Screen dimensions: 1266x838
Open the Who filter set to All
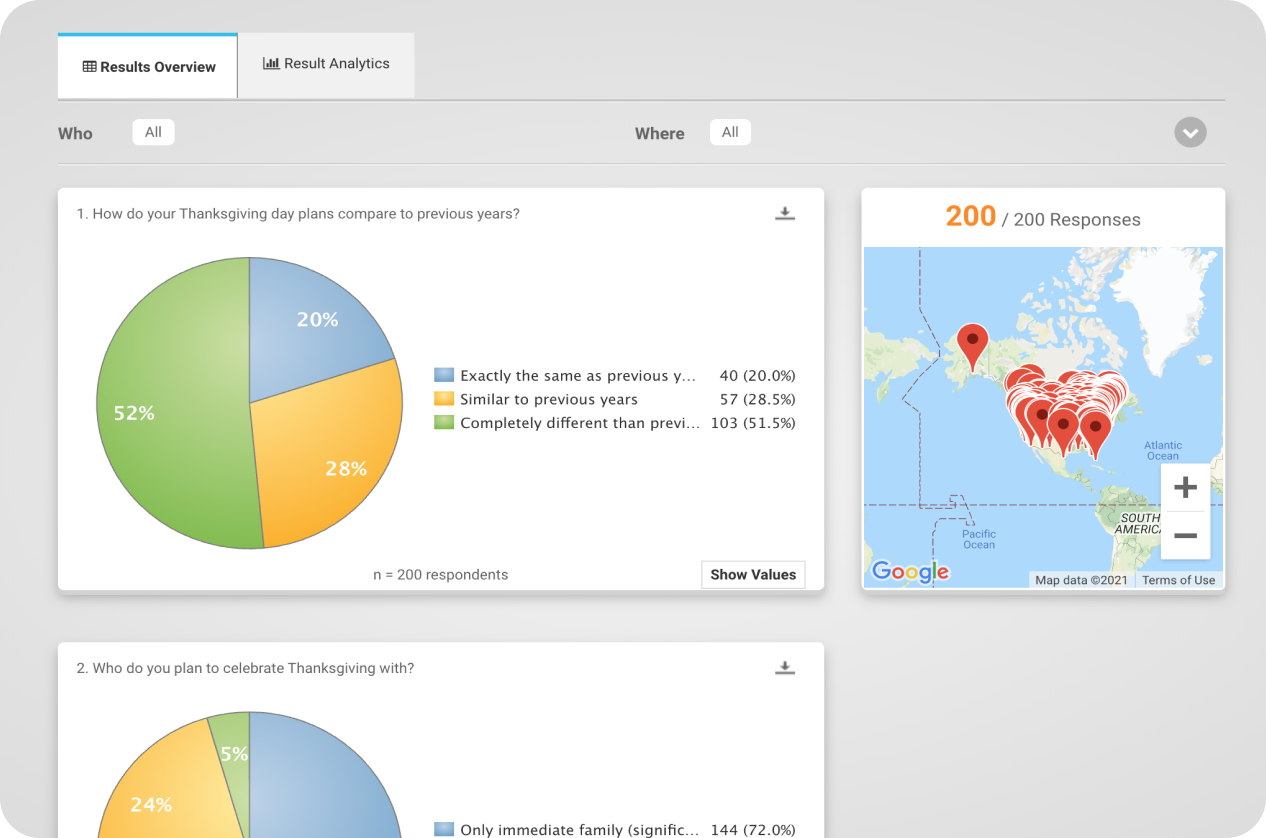click(x=153, y=132)
